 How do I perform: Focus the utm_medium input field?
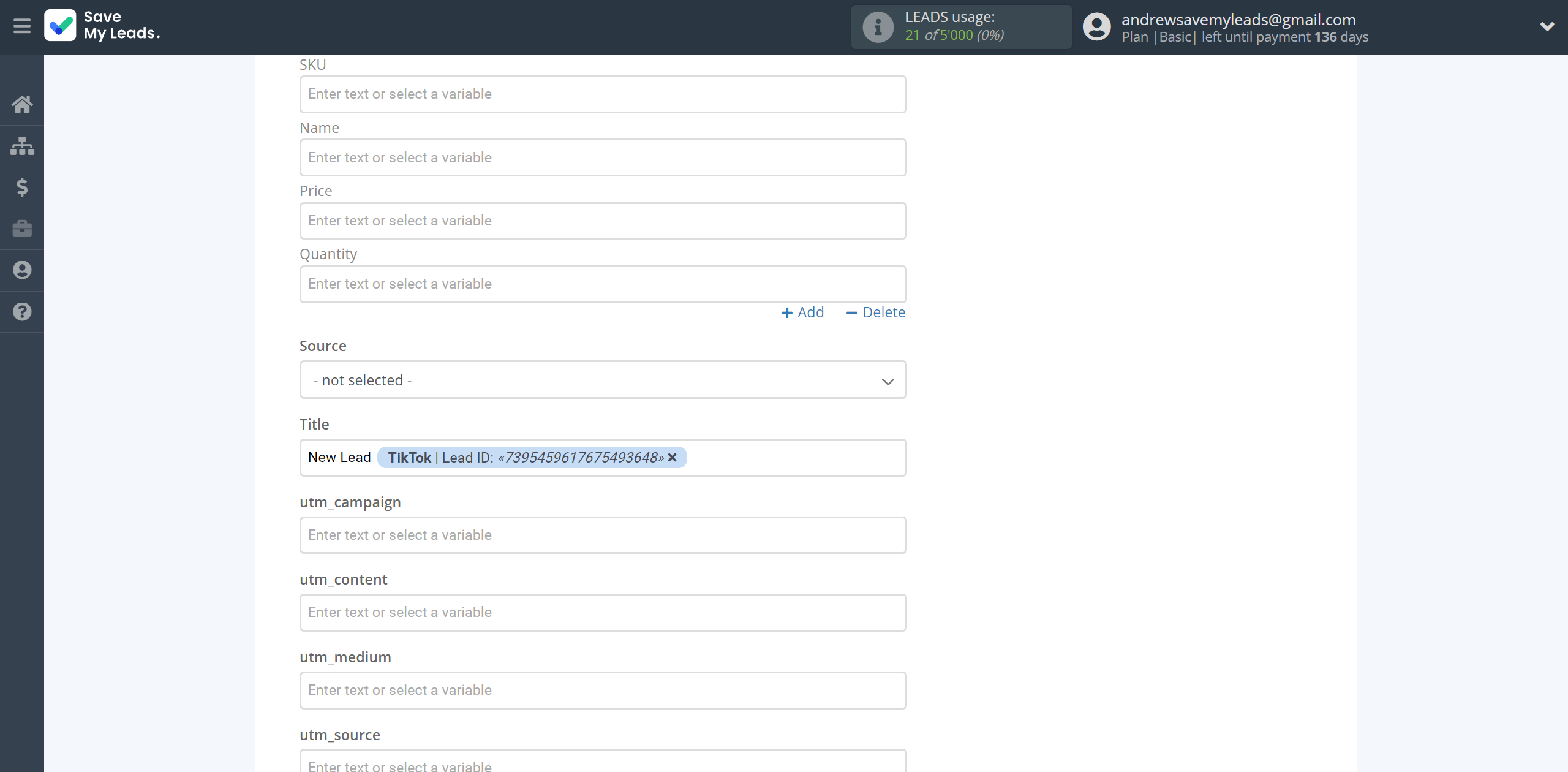[x=603, y=690]
